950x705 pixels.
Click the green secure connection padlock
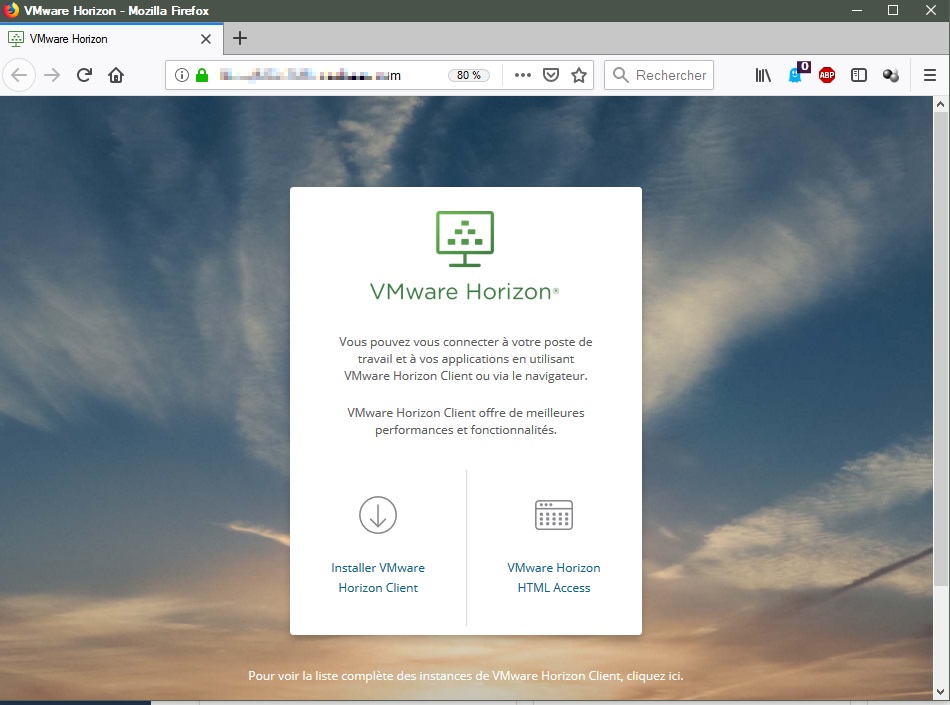click(x=202, y=75)
